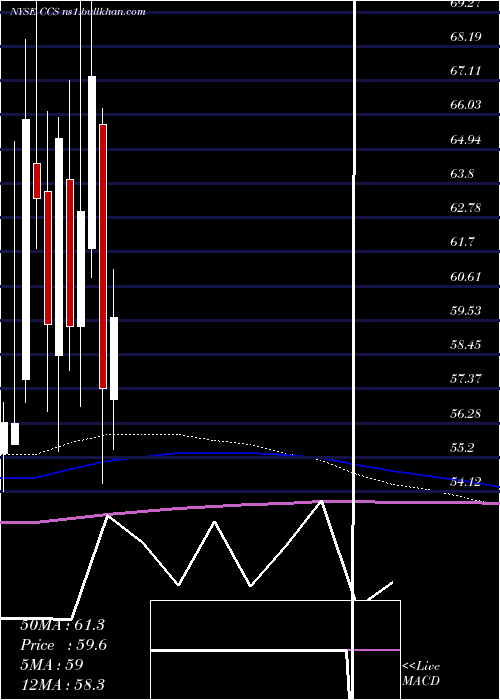Click the Price : 59.6 legend value
Screen dimensions: 500x700
(x=64, y=645)
